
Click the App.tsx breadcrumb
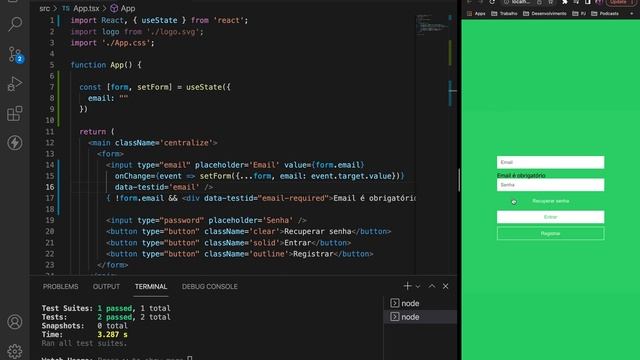tap(81, 8)
